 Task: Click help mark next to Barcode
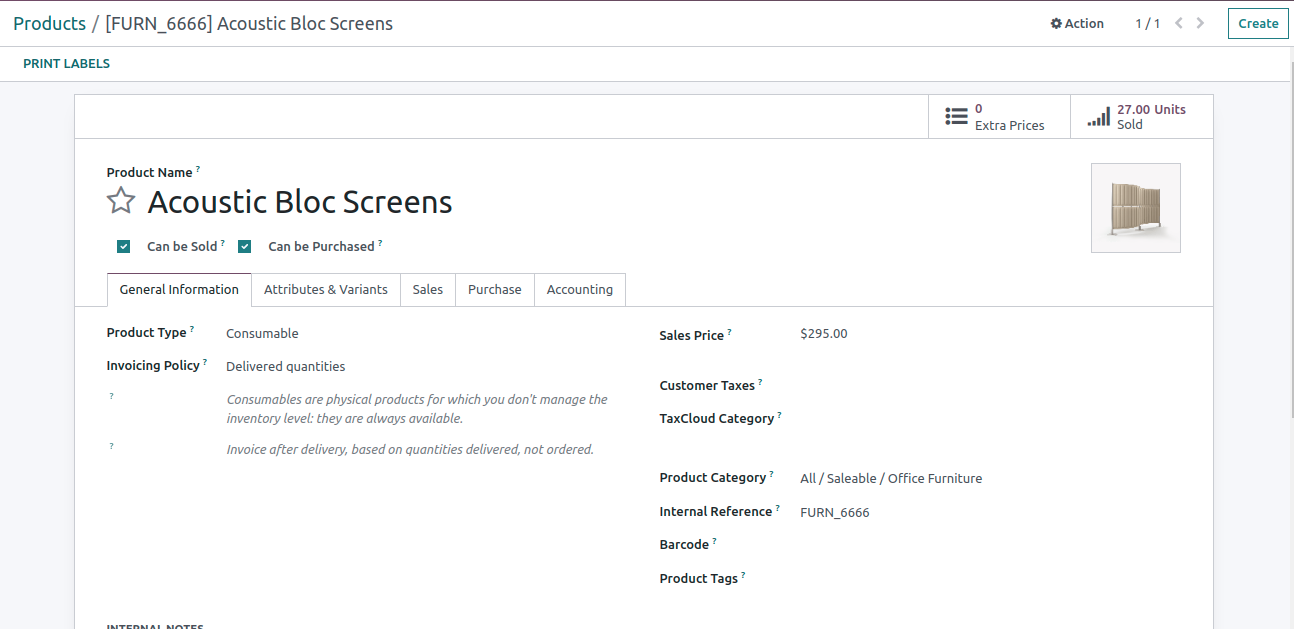pyautogui.click(x=715, y=541)
